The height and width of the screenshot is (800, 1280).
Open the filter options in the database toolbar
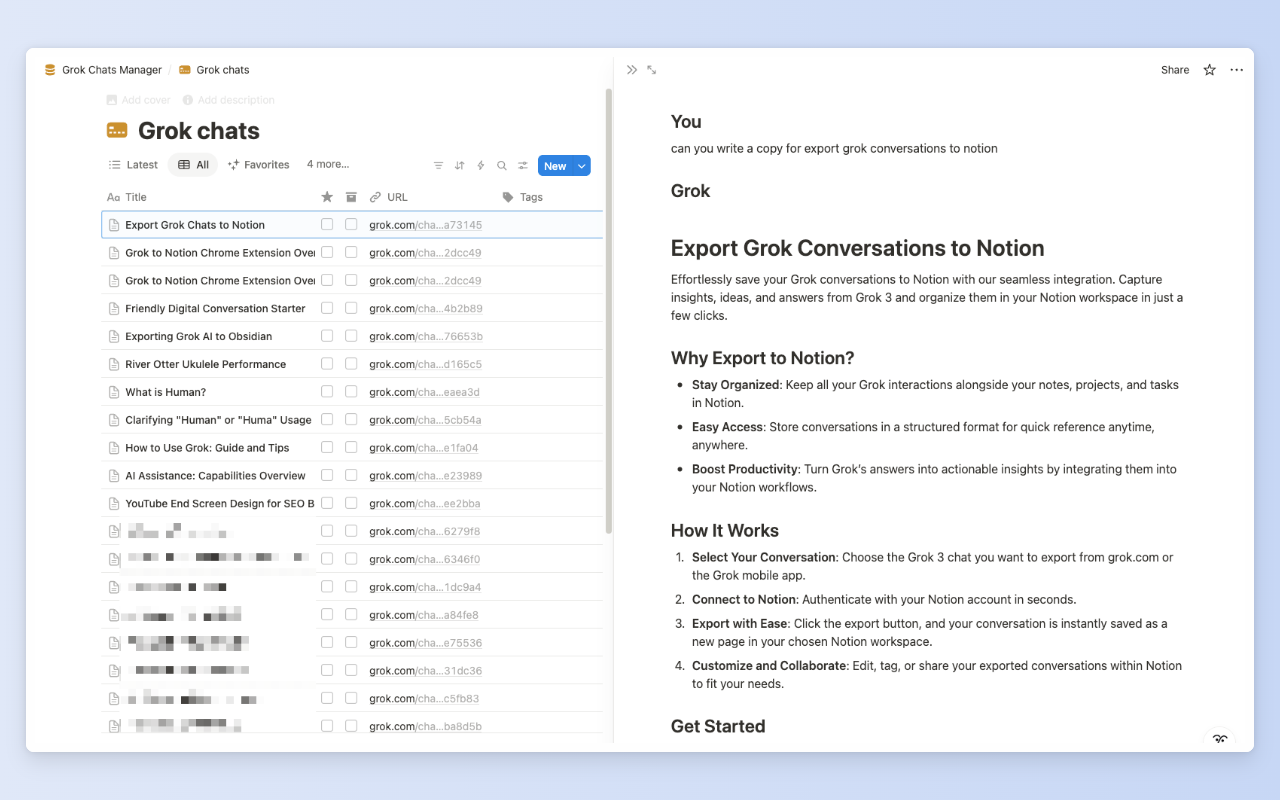pyautogui.click(x=438, y=165)
